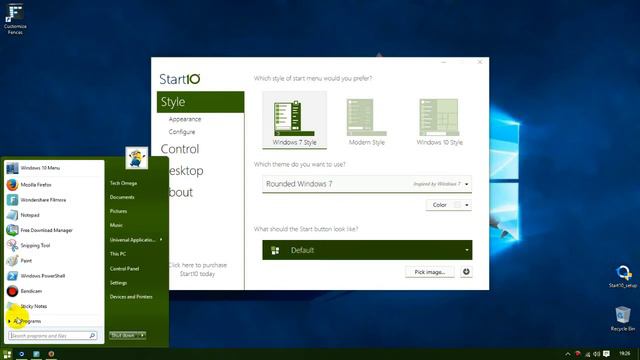
Task: Close the Start10 window
Action: pyautogui.click(x=480, y=62)
